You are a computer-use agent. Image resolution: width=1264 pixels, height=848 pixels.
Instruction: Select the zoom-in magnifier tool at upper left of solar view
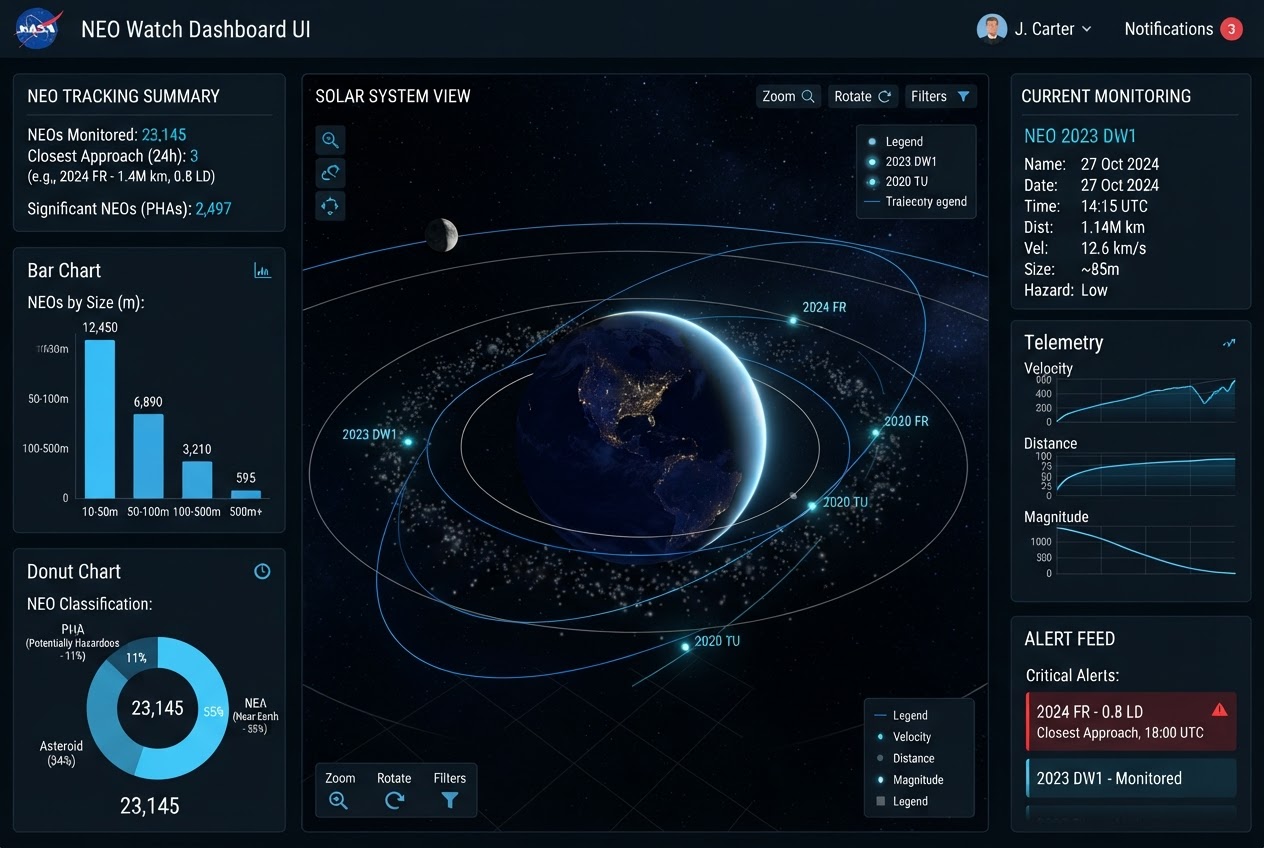point(330,140)
